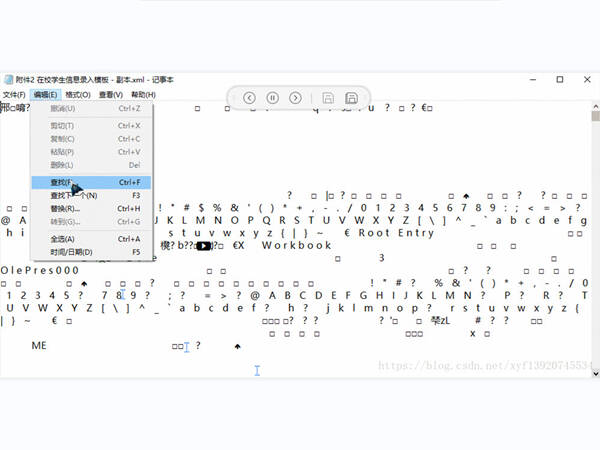The height and width of the screenshot is (450, 600).
Task: Open the 格式(O) menu
Action: click(x=78, y=95)
